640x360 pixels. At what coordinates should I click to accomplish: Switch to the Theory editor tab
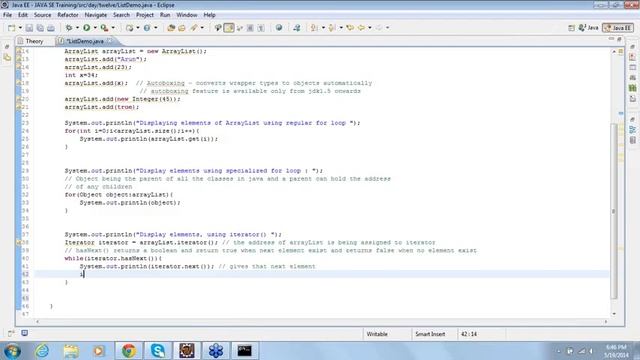(x=34, y=41)
